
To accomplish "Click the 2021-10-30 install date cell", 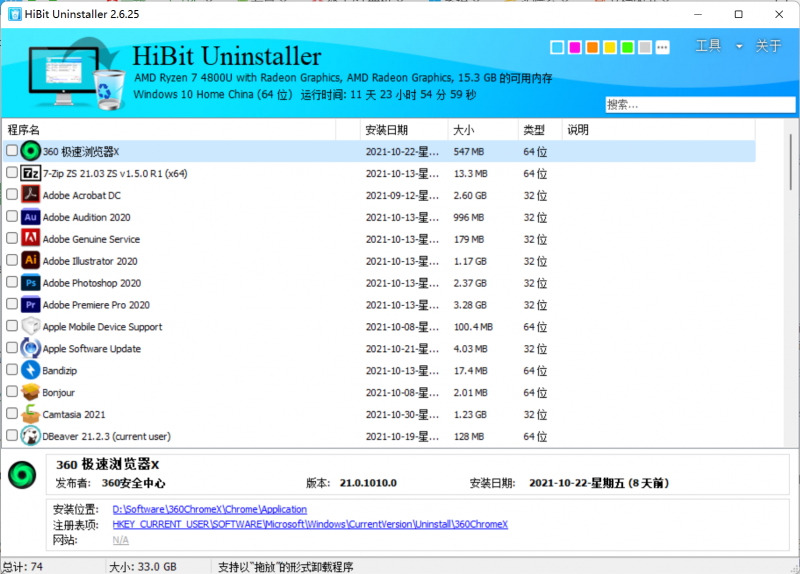I will point(402,414).
